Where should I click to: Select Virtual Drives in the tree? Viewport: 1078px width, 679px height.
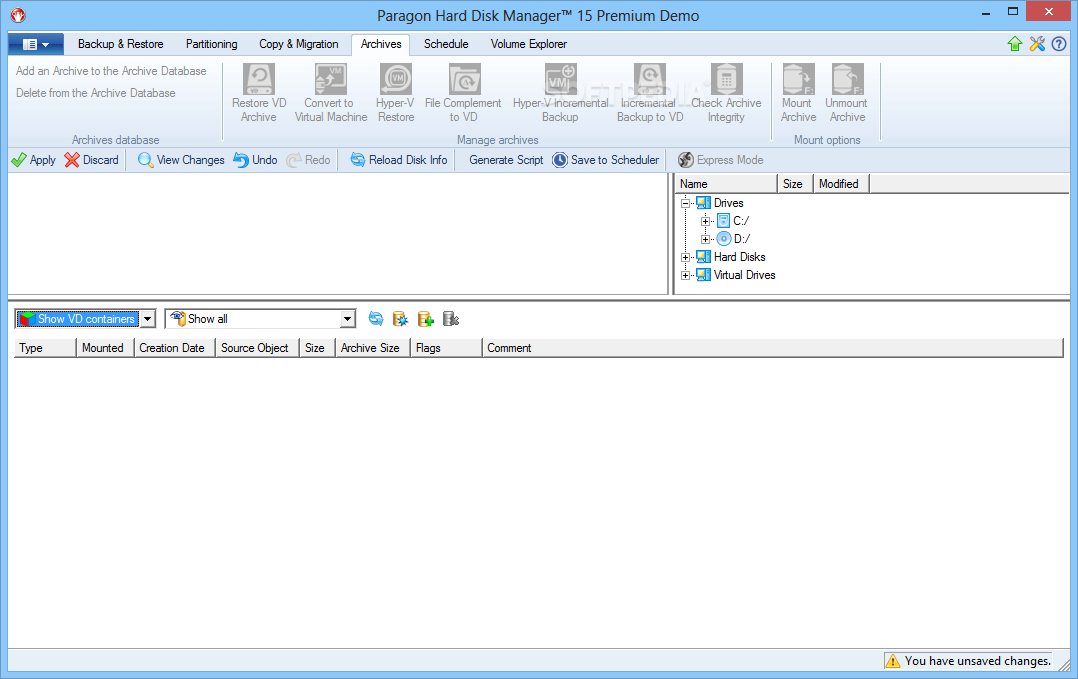[745, 275]
